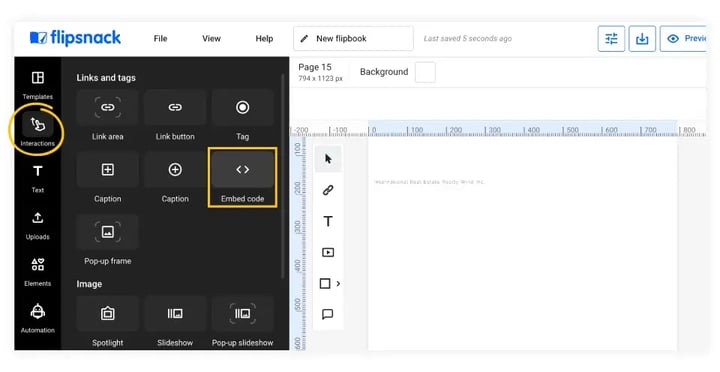Open the View menu
The image size is (720, 372).
(x=211, y=39)
